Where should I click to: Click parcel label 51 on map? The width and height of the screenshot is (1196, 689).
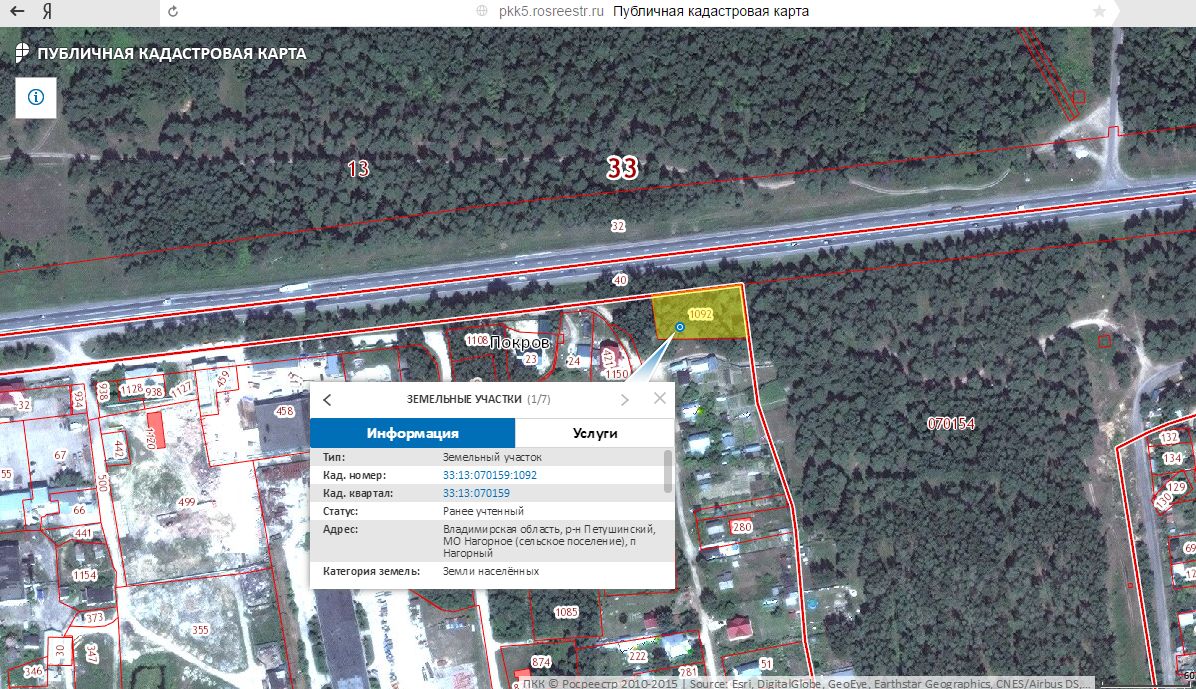(766, 664)
